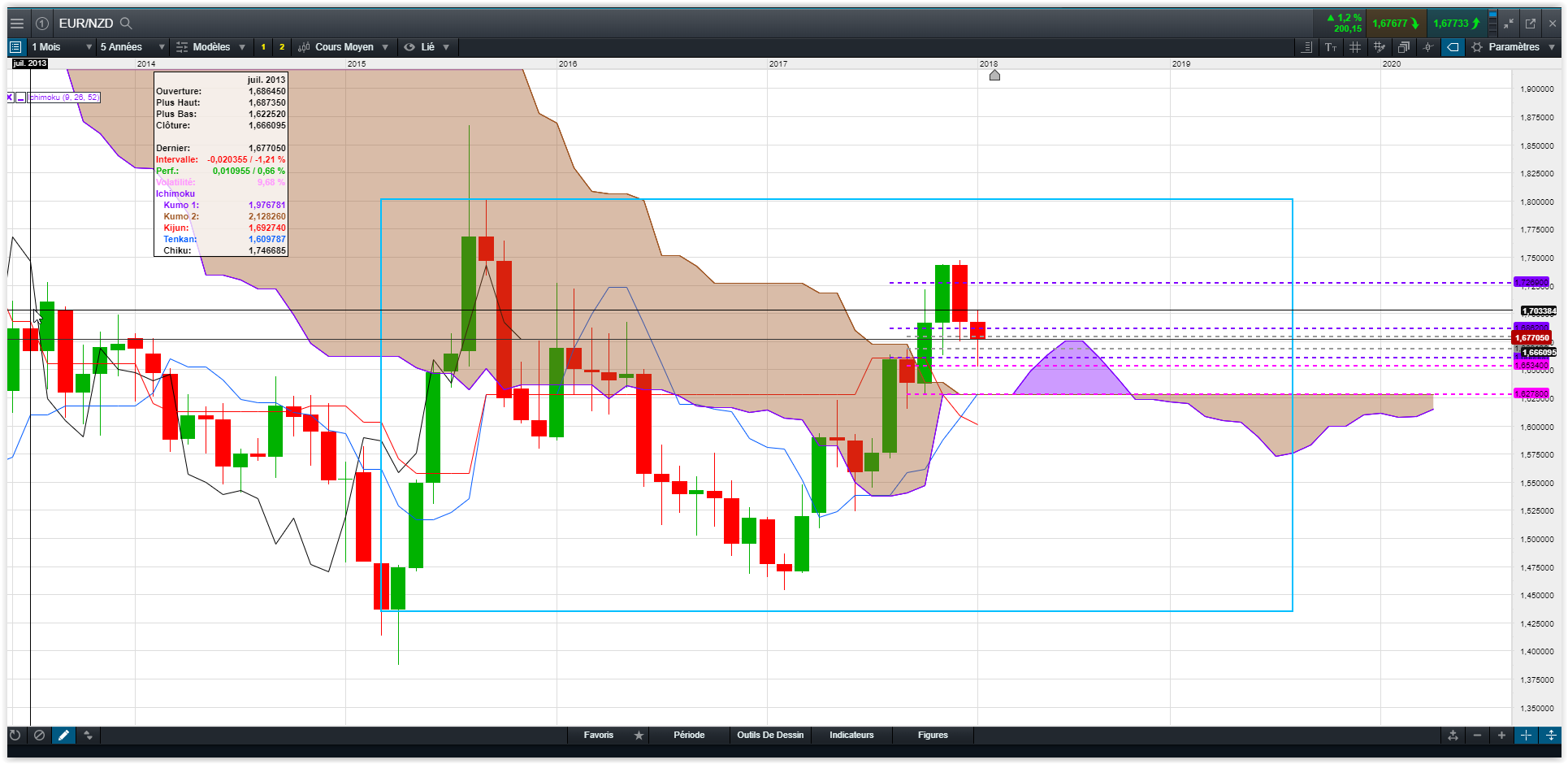Click the Kijun value in data box
Viewport: 1568px width, 764px height.
(x=266, y=228)
